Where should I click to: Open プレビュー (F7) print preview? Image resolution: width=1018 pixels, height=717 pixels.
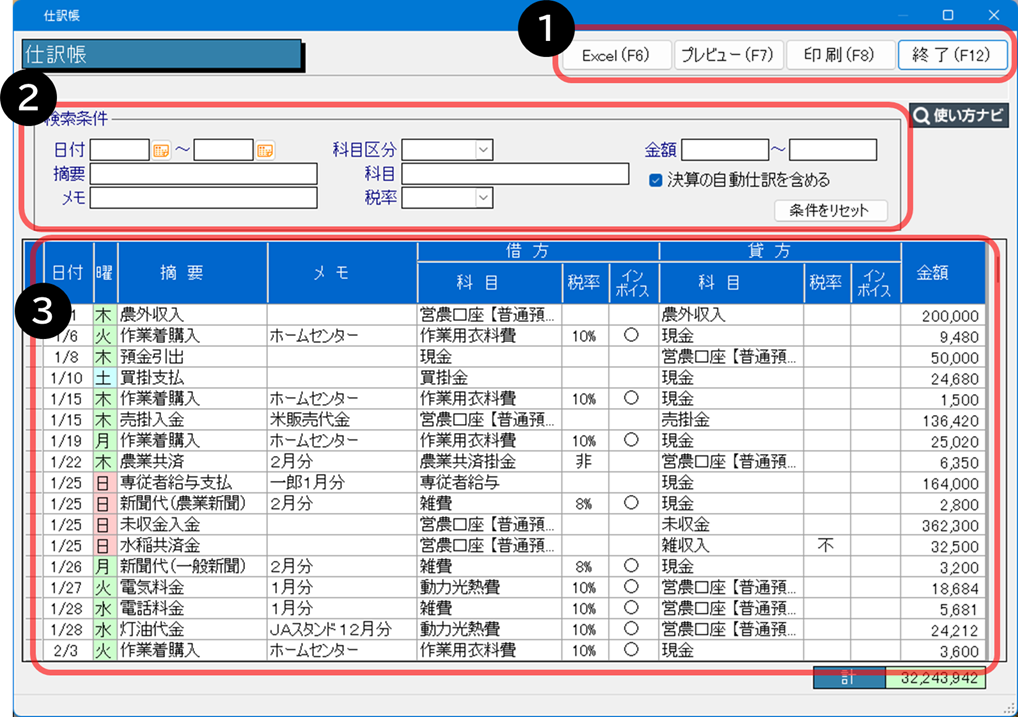coord(727,56)
